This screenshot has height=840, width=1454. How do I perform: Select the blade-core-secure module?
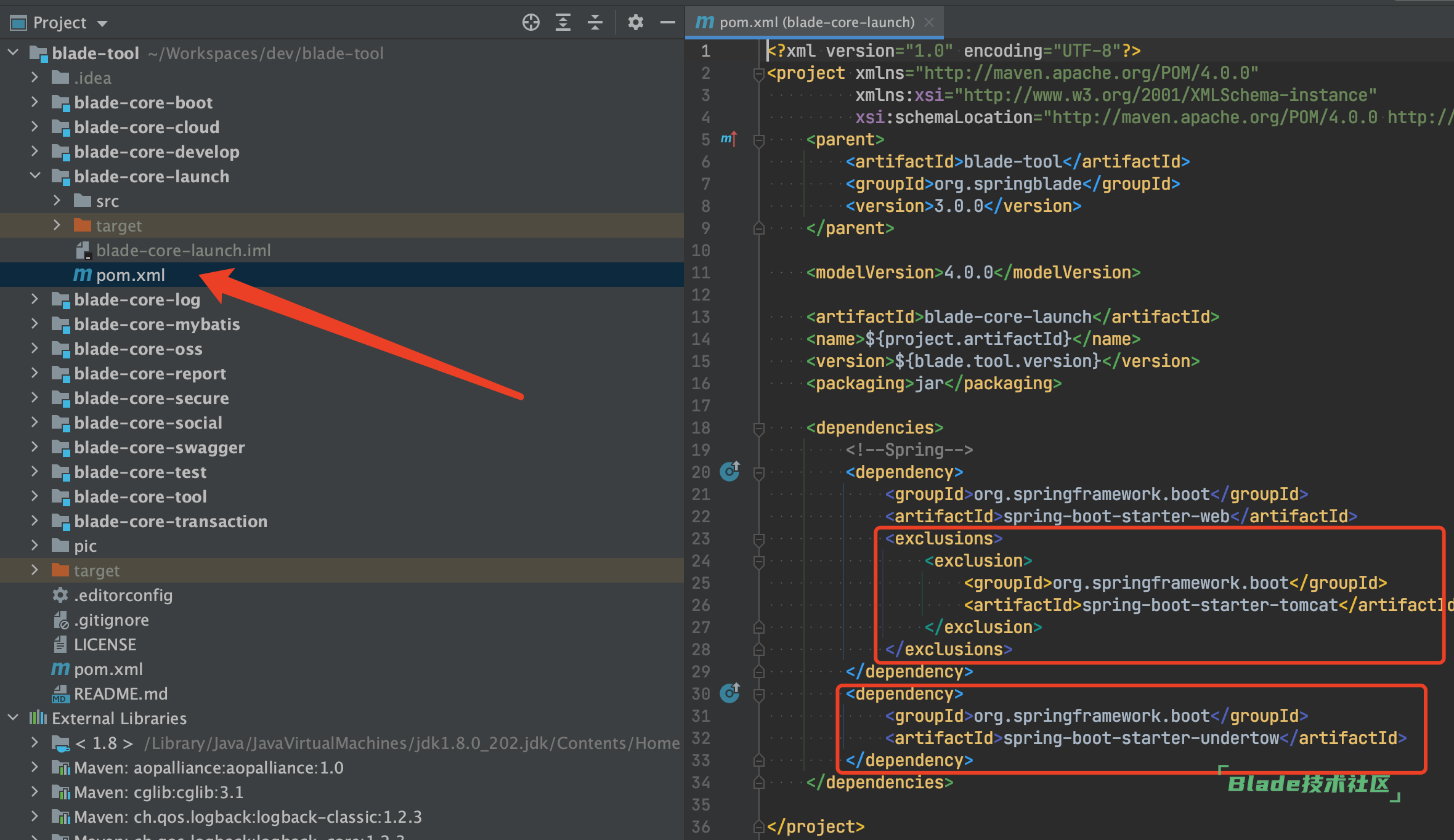(151, 398)
